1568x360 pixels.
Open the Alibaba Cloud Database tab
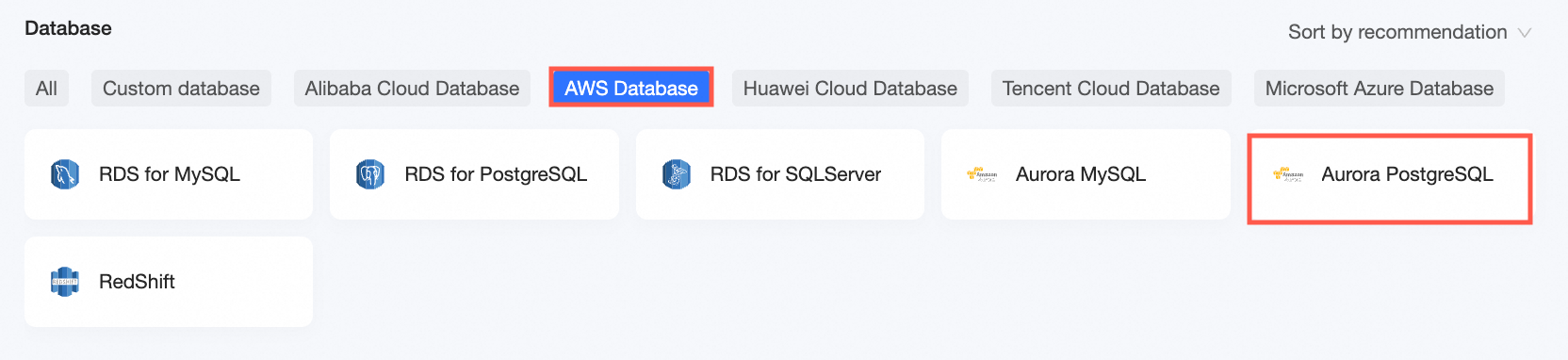412,89
